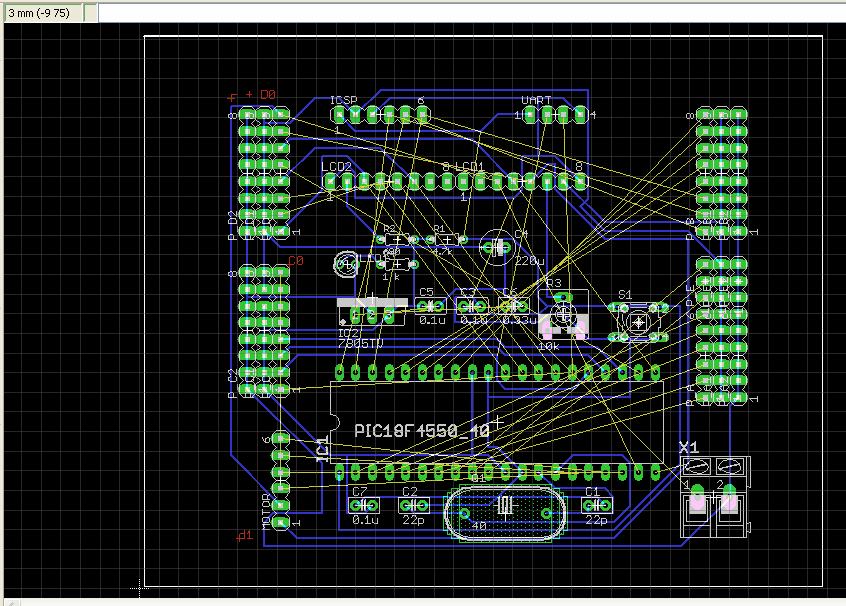Screen dimensions: 846x606
Task: Click the center of pushbutton S1
Action: coord(639,322)
